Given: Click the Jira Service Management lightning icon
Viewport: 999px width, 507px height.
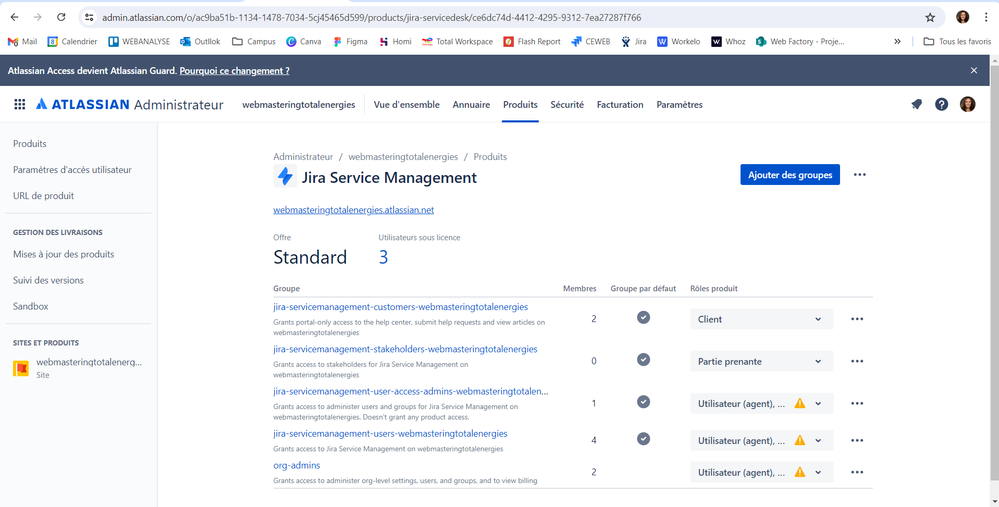Looking at the screenshot, I should 285,176.
